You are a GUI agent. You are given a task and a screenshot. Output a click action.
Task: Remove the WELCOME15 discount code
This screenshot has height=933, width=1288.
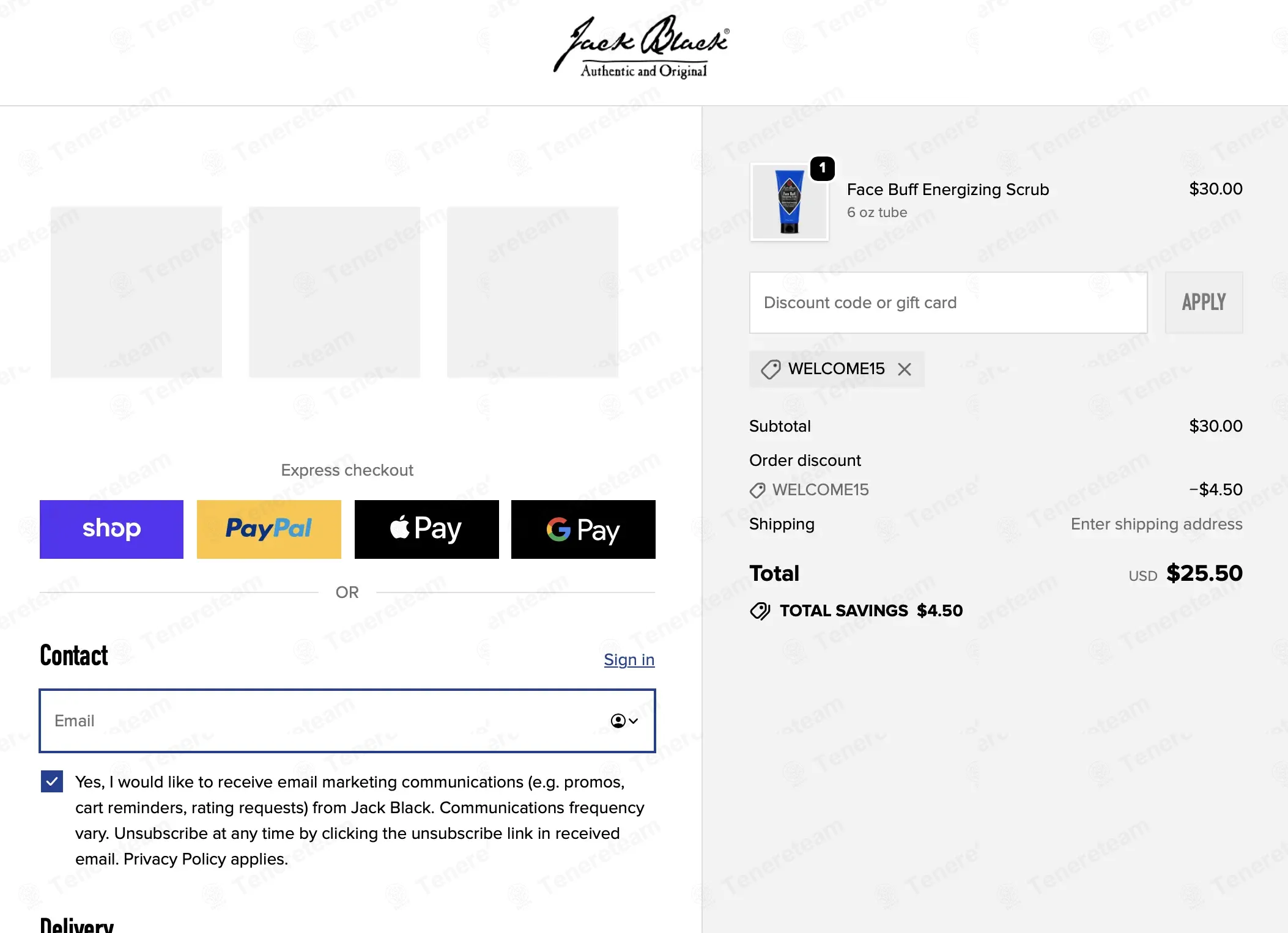coord(905,369)
